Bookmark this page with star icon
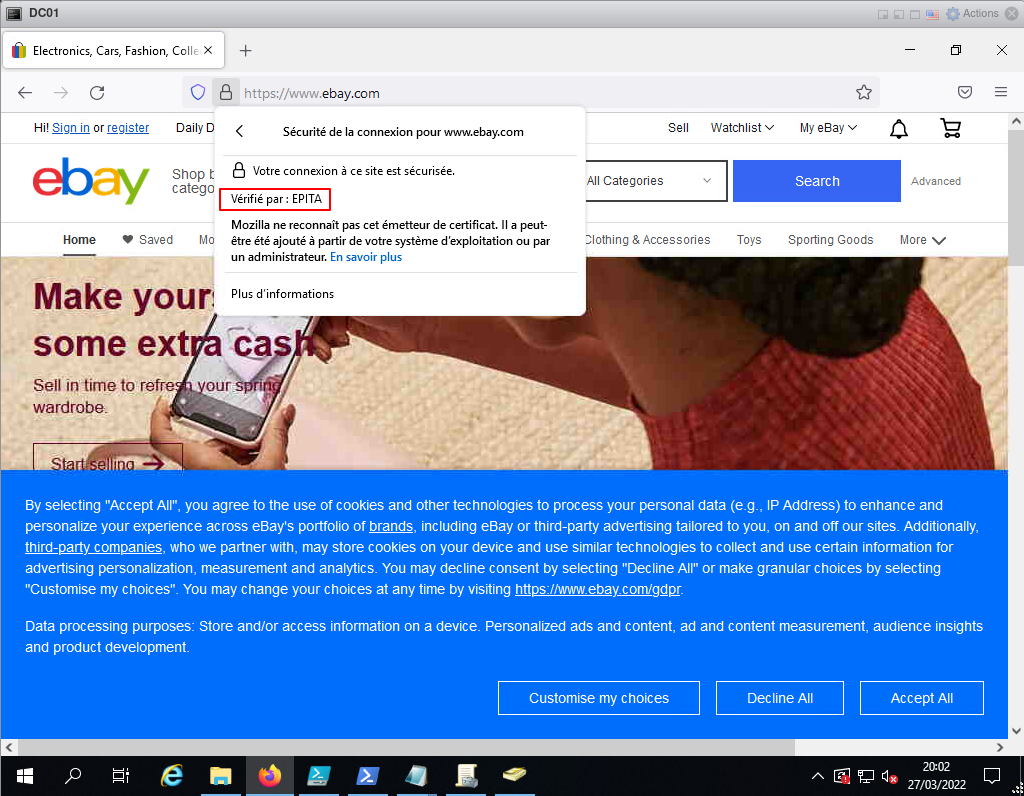Screen dimensions: 1024x796 (864, 93)
